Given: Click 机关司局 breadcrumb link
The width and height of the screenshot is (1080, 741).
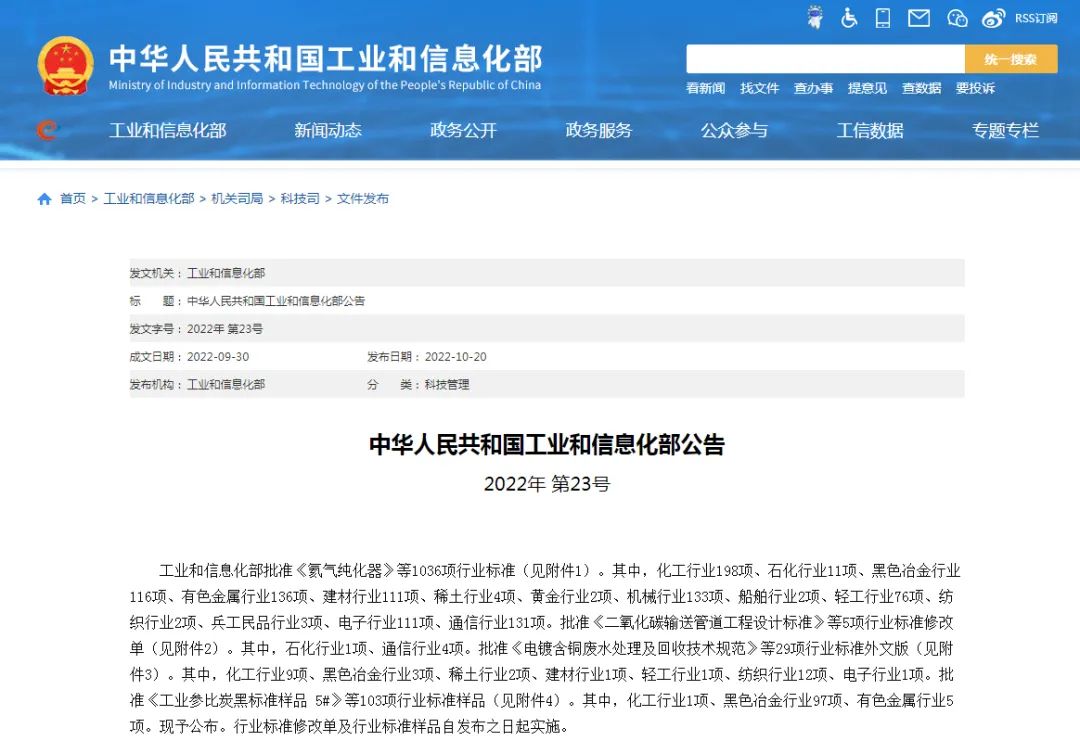Looking at the screenshot, I should click(237, 198).
